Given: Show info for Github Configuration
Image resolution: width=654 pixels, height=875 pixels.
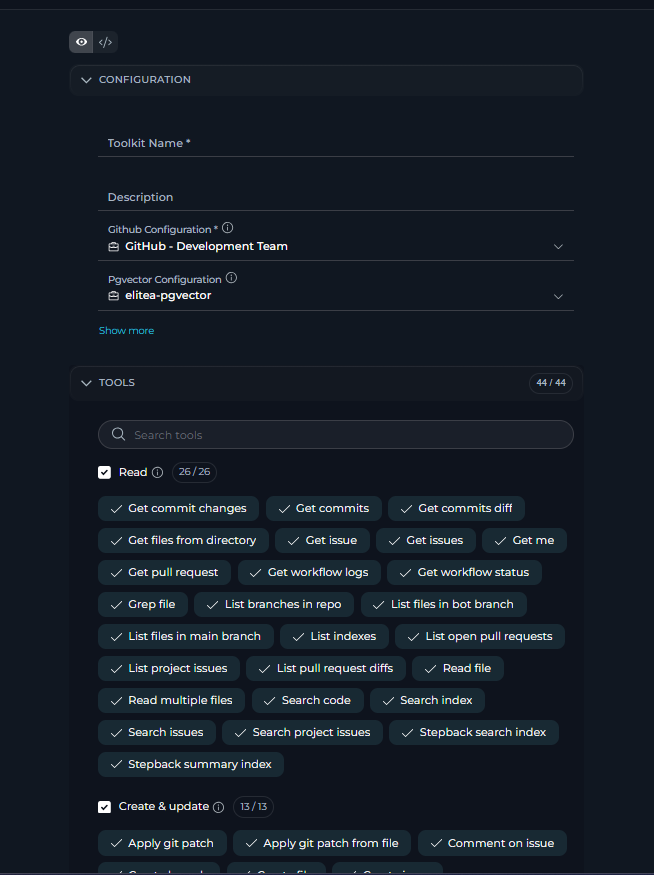Looking at the screenshot, I should 228,228.
